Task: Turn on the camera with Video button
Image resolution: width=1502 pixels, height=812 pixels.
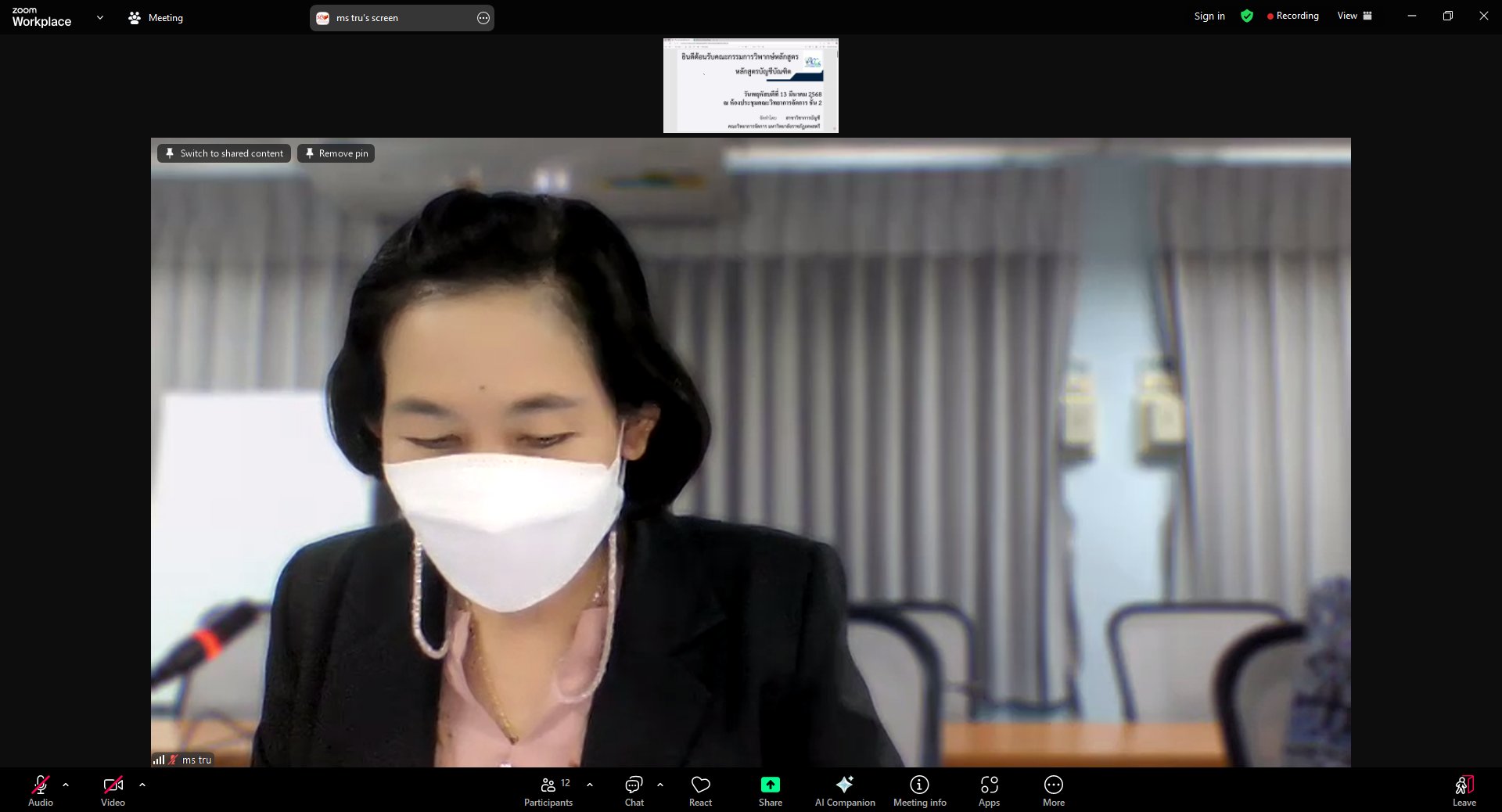Action: click(x=113, y=790)
